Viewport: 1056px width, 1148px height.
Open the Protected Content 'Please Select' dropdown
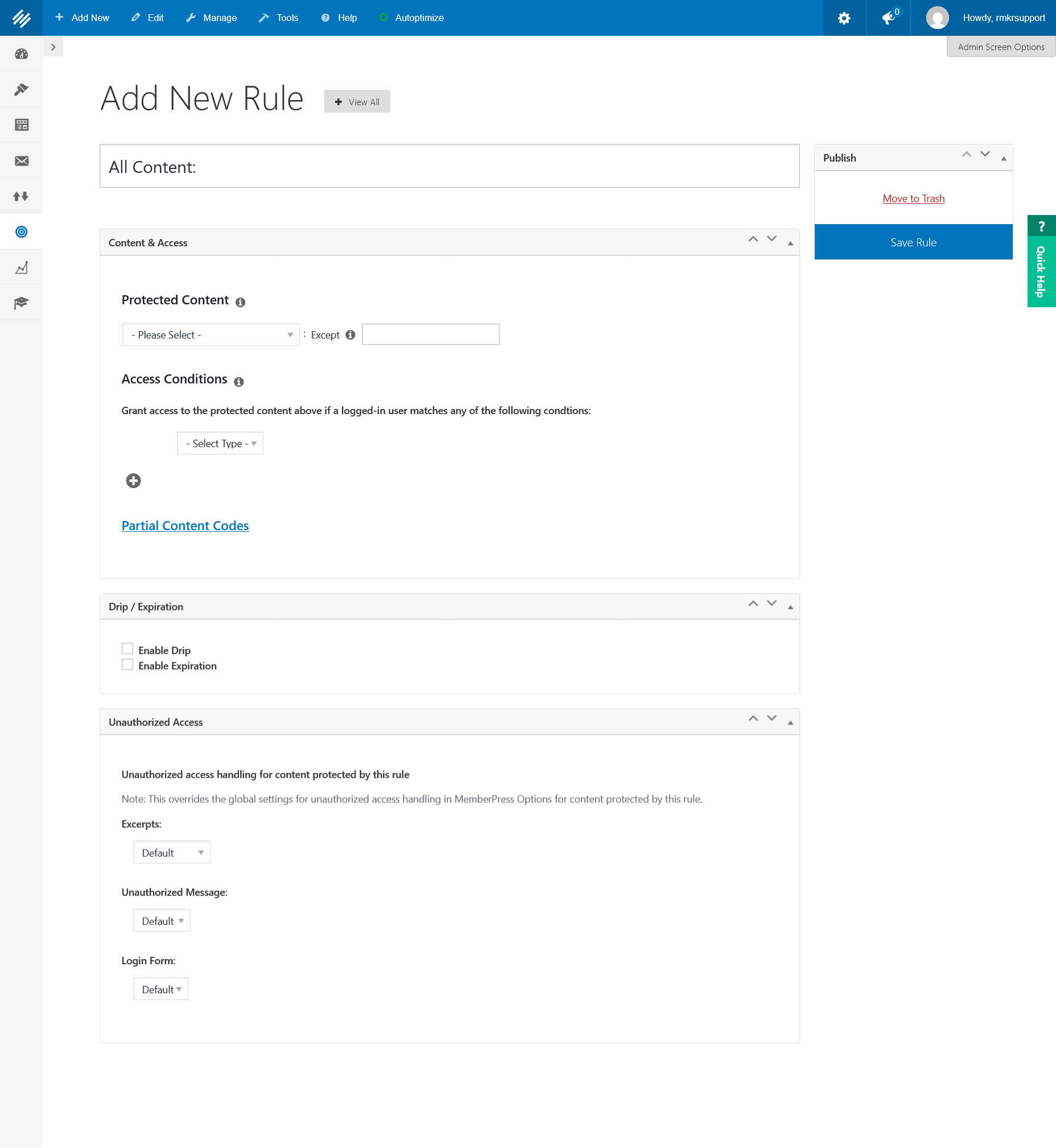(x=211, y=335)
